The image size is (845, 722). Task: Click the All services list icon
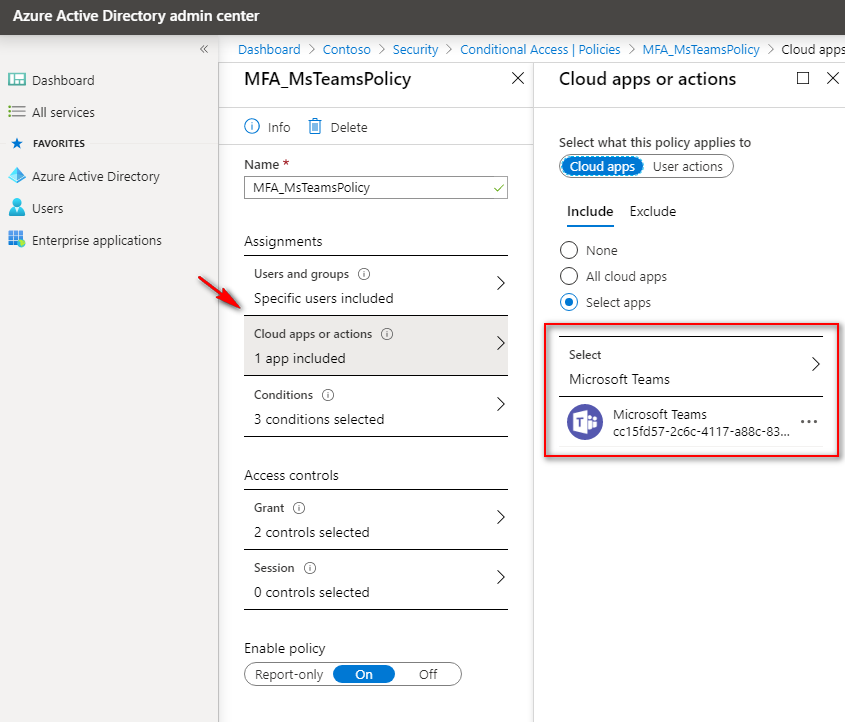17,112
